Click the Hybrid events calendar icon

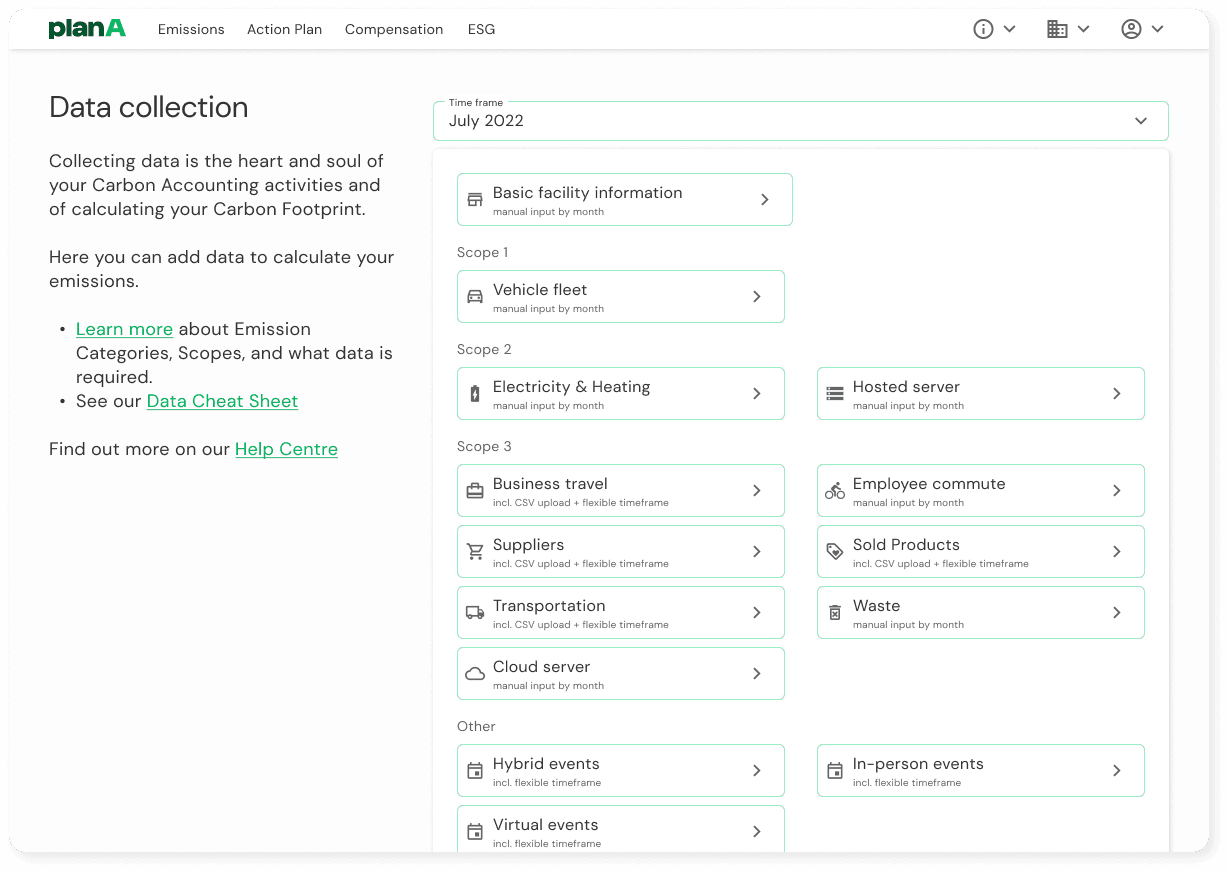coord(475,771)
